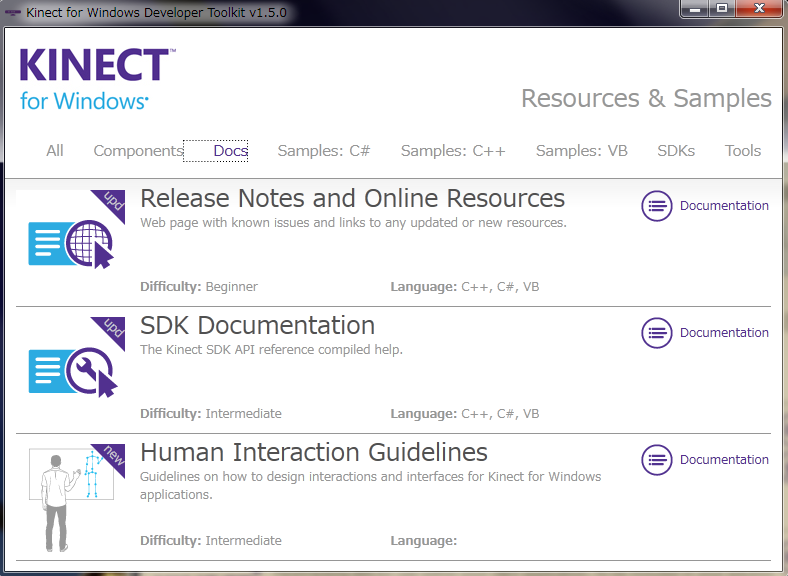Go to the Samples: VB tab
The height and width of the screenshot is (576, 788).
click(581, 151)
